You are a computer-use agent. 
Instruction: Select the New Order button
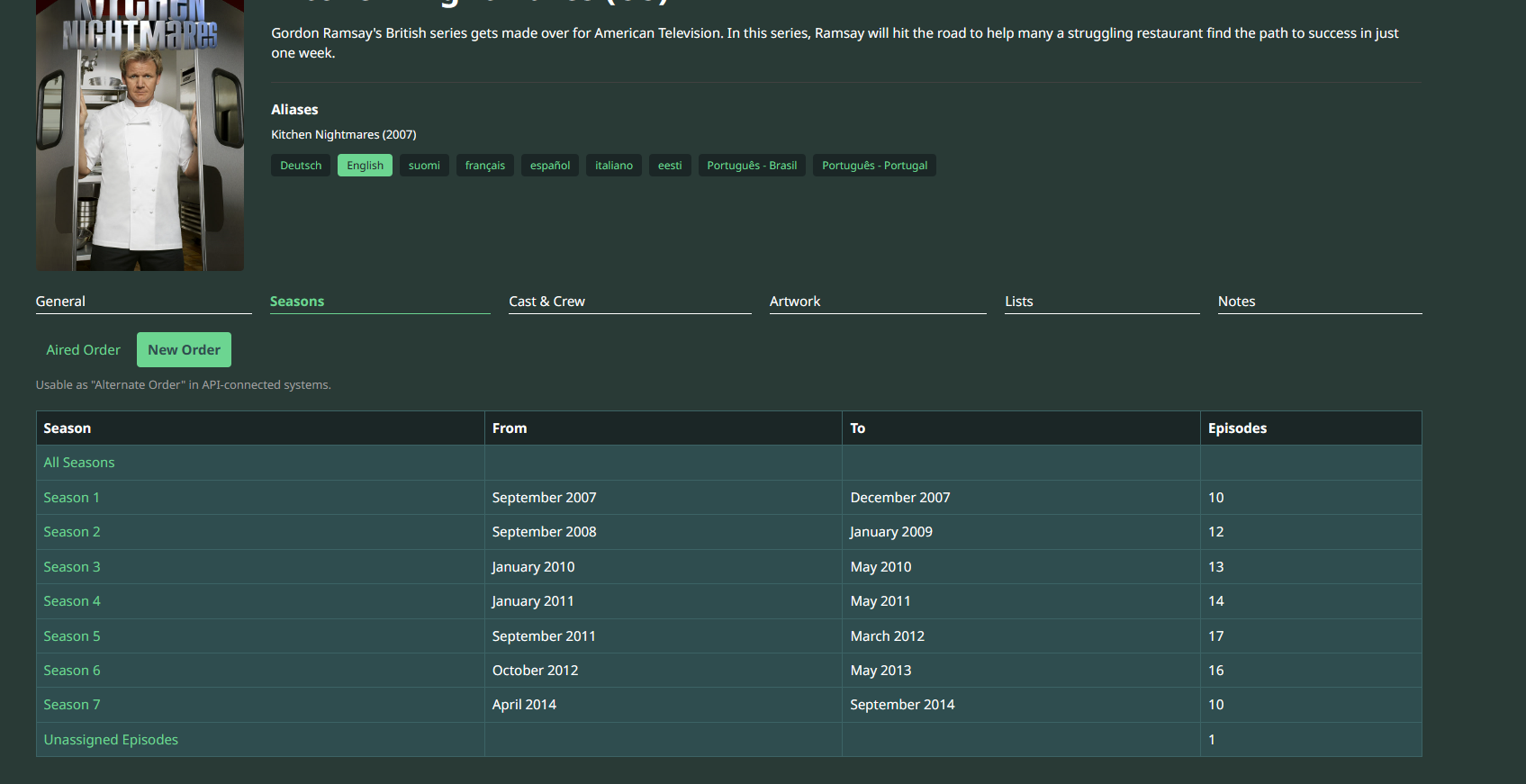tap(184, 350)
